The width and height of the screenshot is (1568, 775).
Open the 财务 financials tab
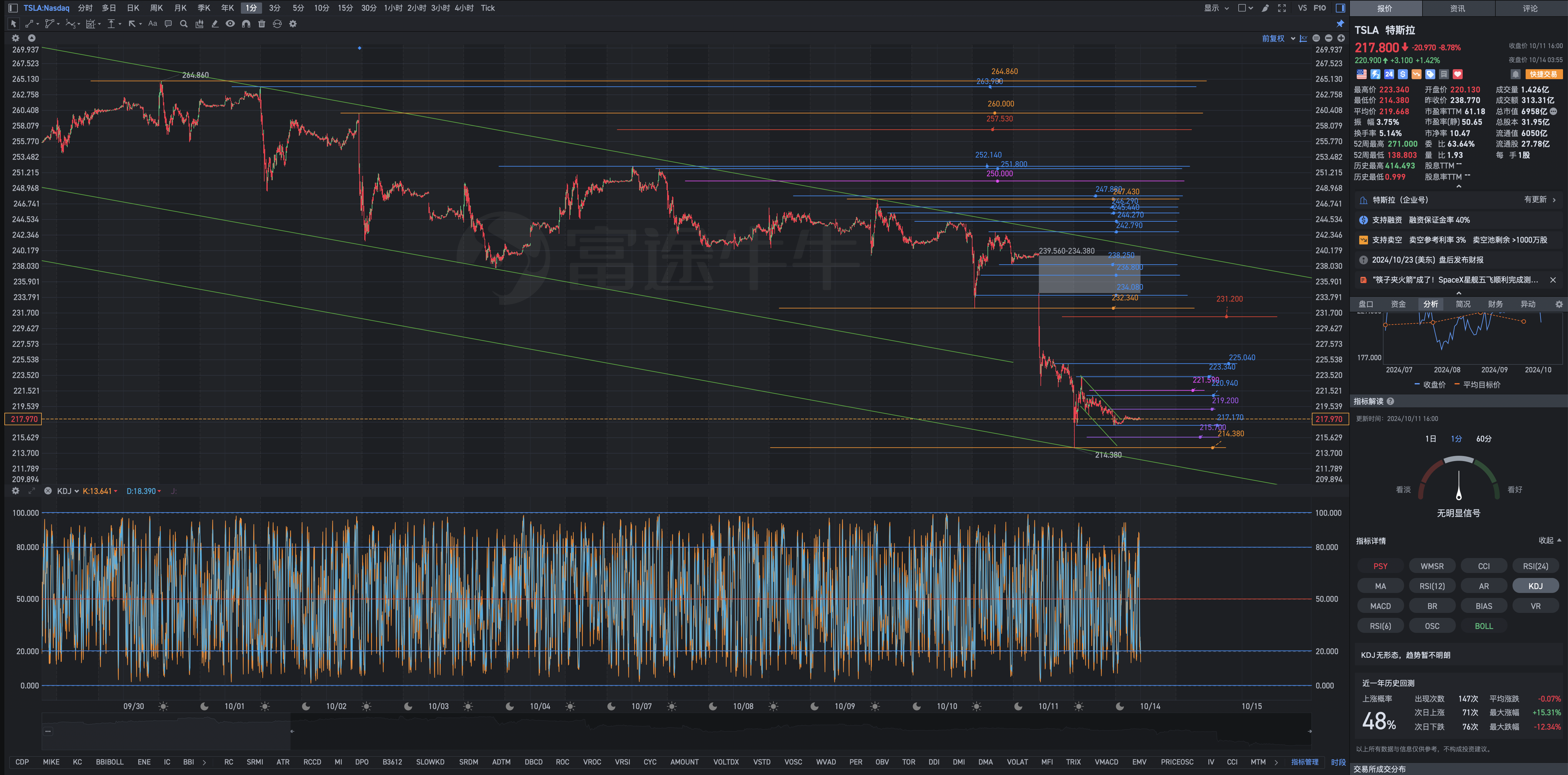point(1495,304)
